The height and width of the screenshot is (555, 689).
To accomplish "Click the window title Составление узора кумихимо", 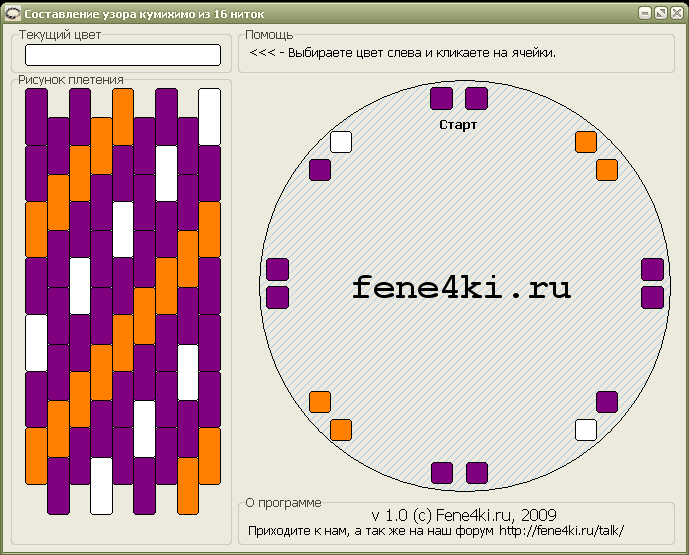I will click(x=144, y=14).
